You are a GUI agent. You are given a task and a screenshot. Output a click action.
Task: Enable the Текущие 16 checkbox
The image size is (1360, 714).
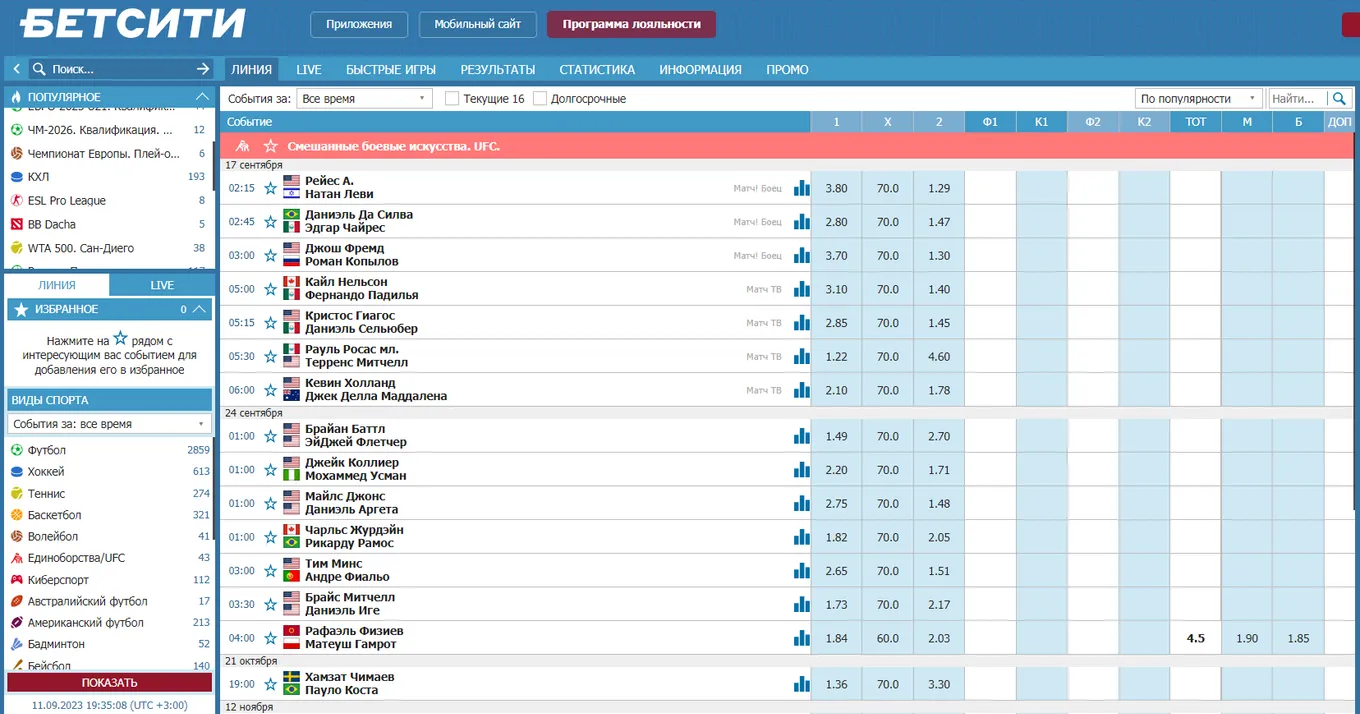click(452, 98)
